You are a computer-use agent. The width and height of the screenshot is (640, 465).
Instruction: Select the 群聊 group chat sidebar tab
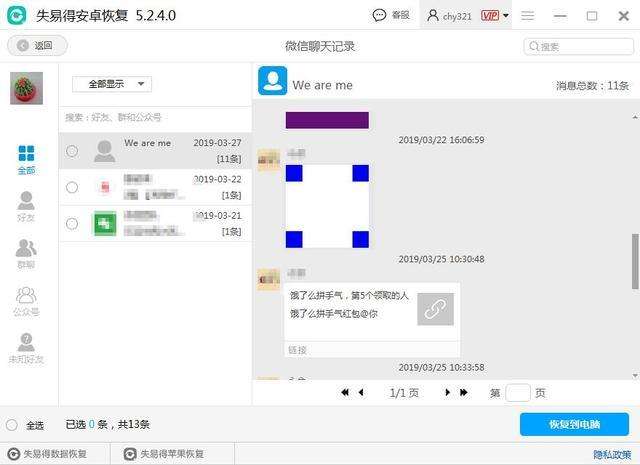tap(26, 254)
